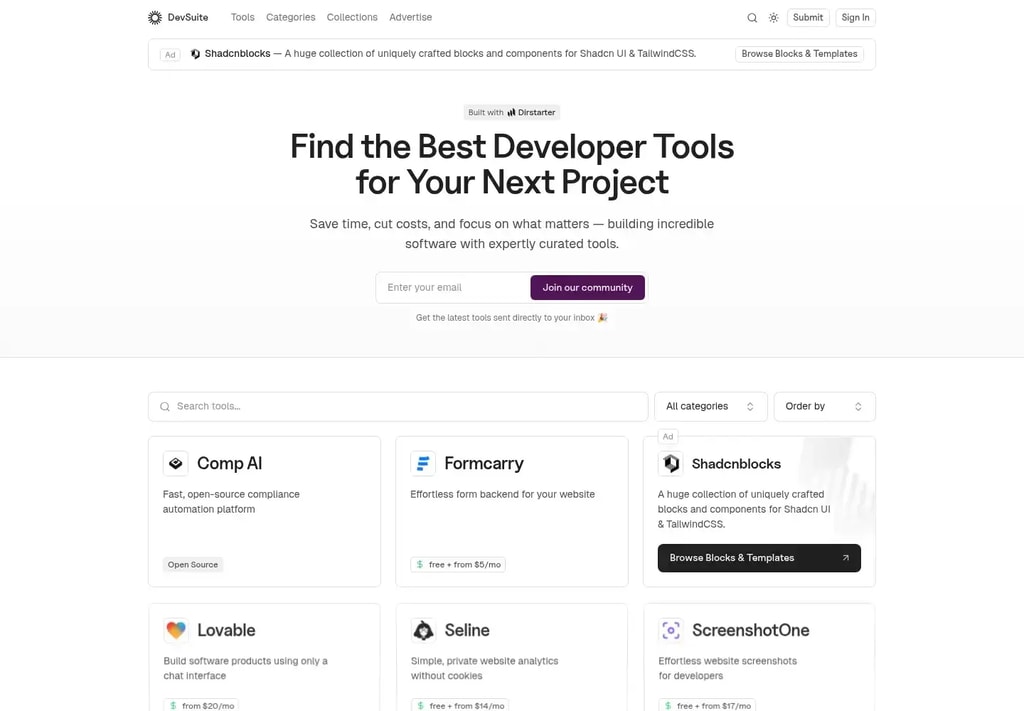Open the Formcarry card title
Viewport: 1024px width, 711px height.
tap(484, 464)
